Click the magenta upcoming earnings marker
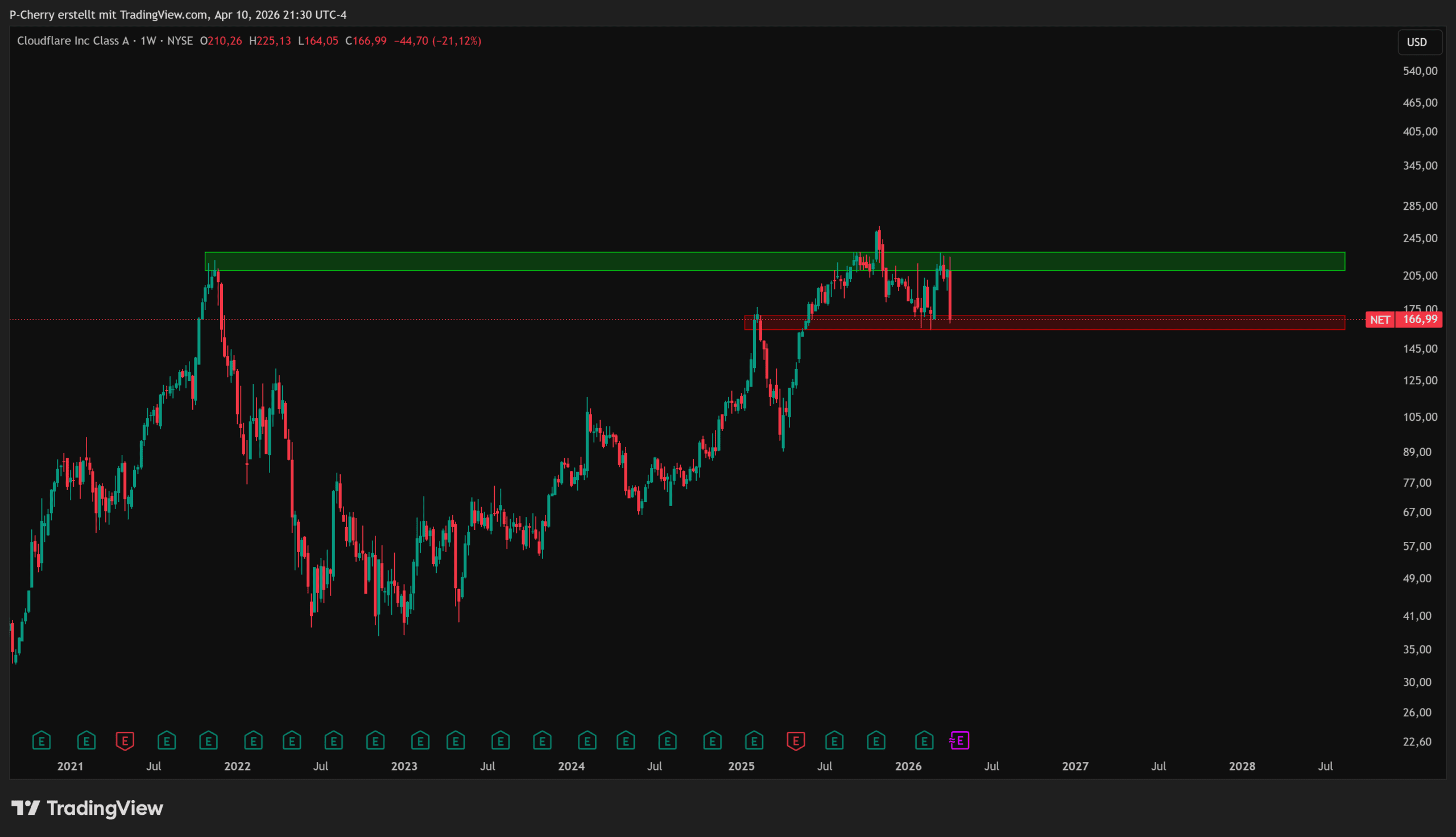The height and width of the screenshot is (837, 1456). [959, 740]
